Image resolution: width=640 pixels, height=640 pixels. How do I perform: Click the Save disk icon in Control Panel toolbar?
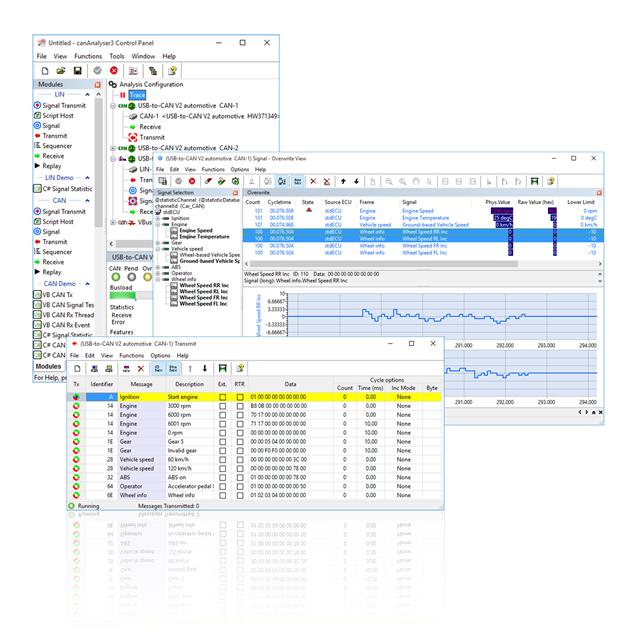pyautogui.click(x=76, y=71)
